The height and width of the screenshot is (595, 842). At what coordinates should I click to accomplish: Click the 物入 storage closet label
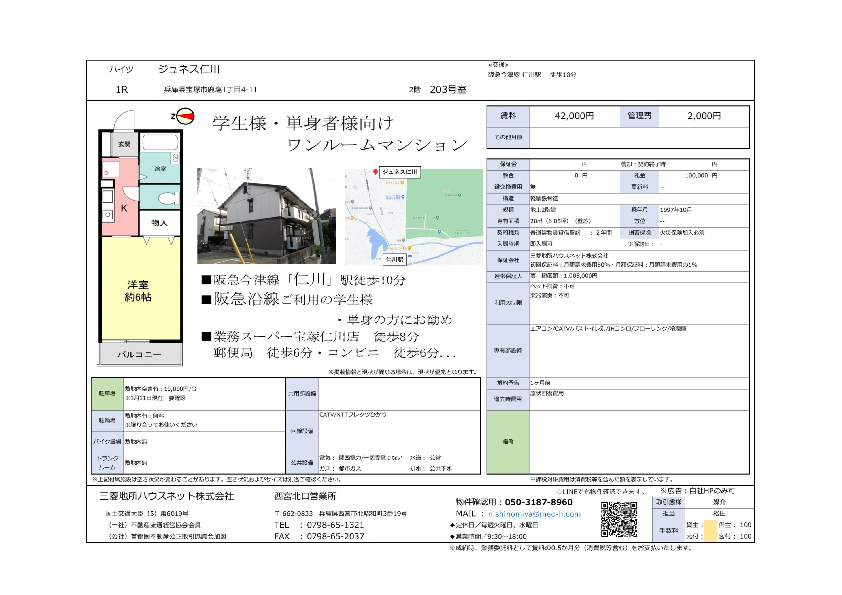pos(159,221)
